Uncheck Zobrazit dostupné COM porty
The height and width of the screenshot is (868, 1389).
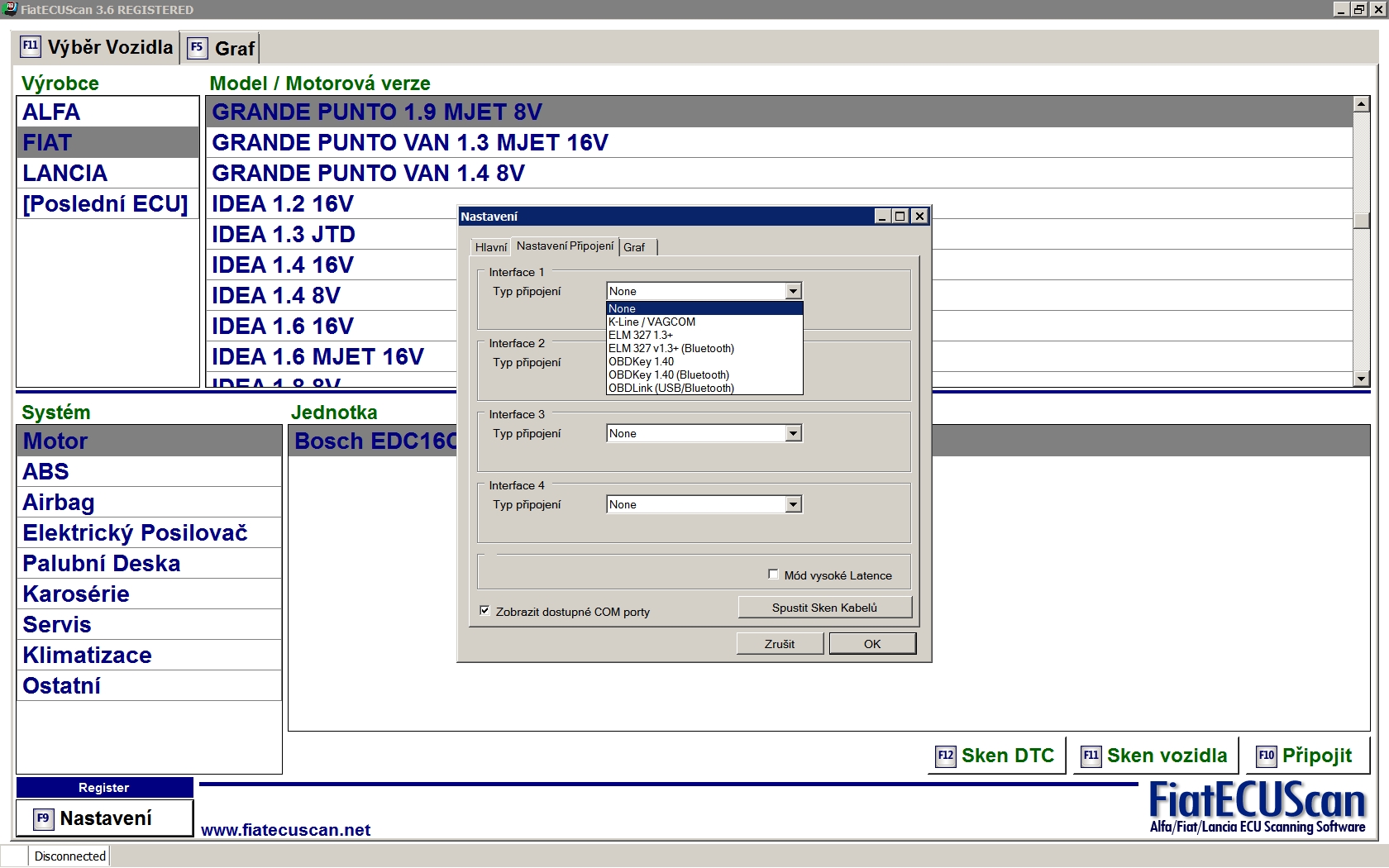point(484,611)
